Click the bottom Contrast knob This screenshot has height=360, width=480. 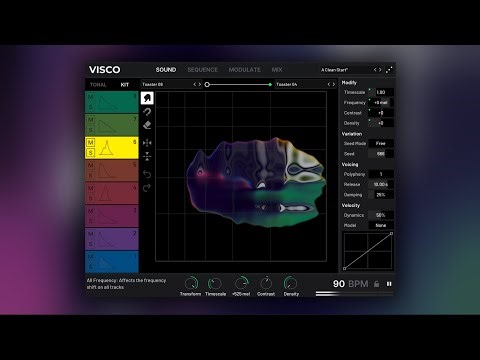click(x=266, y=283)
